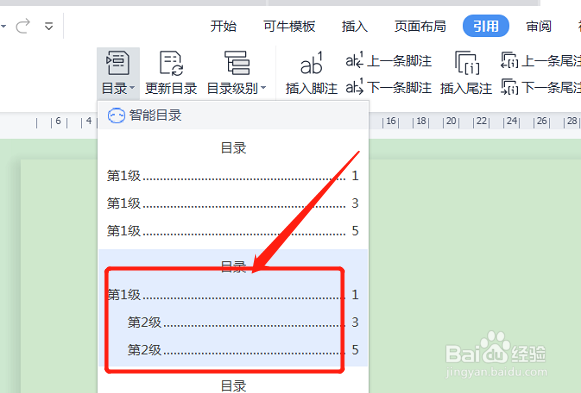Image resolution: width=581 pixels, height=393 pixels.
Task: Click the 目录 heading of the third style
Action: (233, 386)
